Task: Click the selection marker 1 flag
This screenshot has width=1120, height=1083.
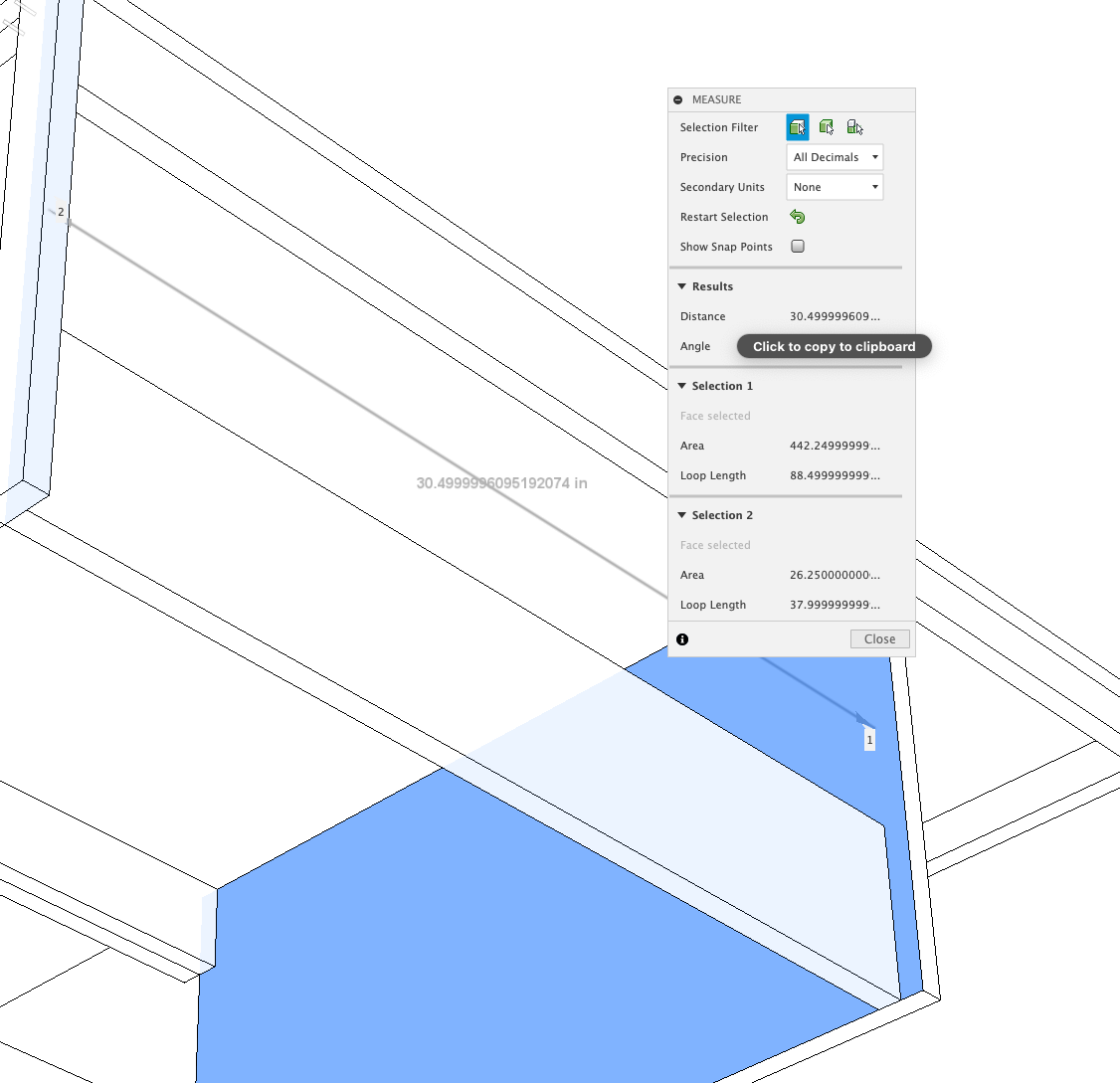Action: pos(869,739)
